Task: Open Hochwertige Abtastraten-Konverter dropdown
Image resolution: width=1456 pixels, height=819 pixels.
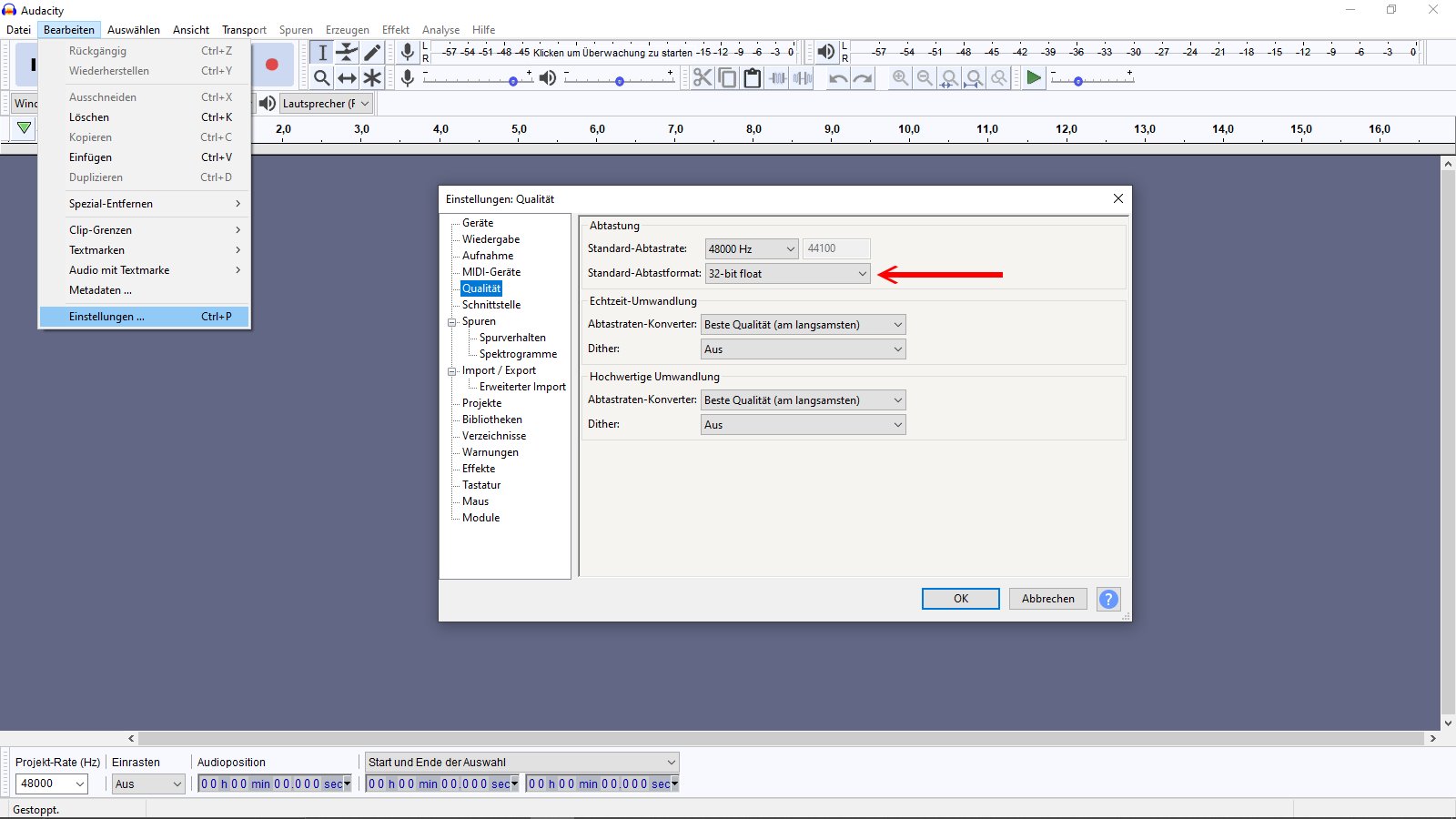Action: pos(804,399)
